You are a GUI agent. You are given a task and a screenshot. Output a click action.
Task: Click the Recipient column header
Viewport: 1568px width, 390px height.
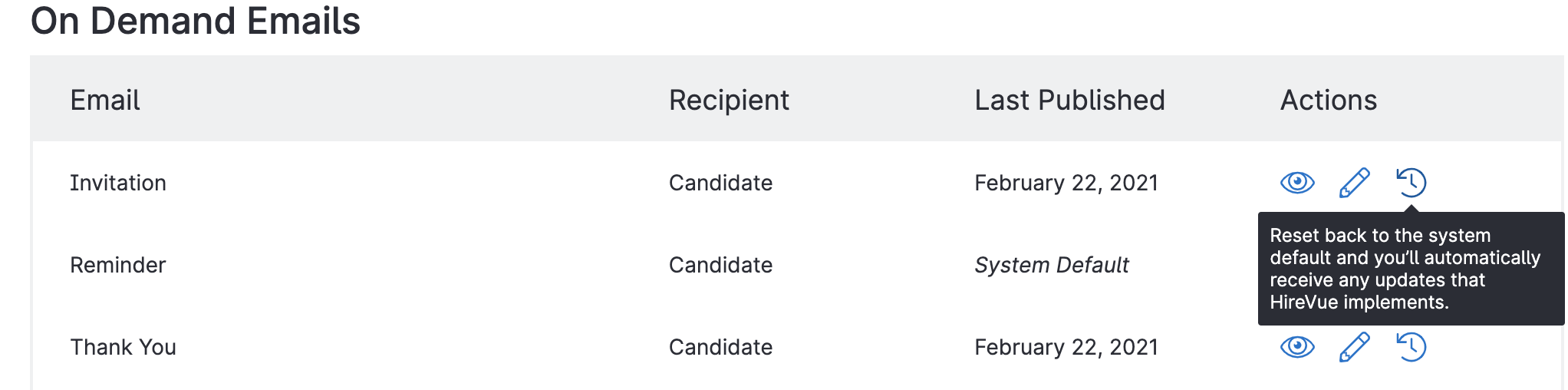click(x=729, y=101)
